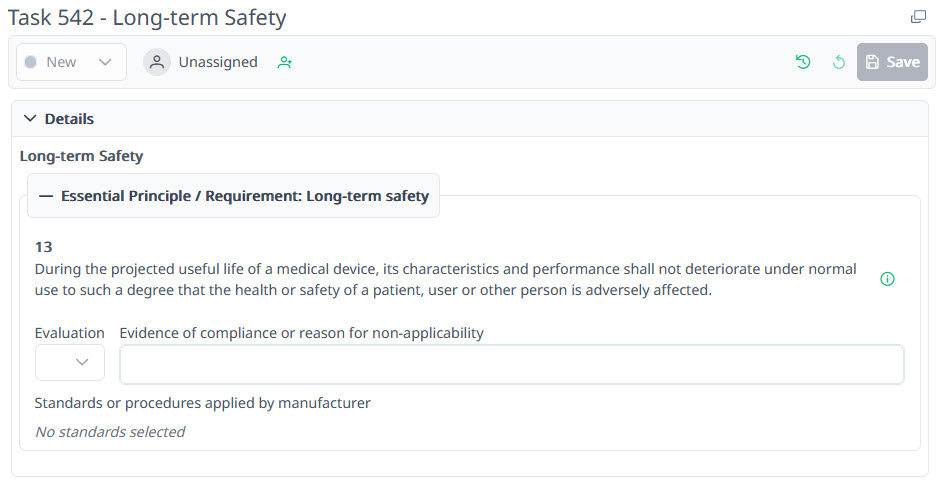This screenshot has height=482, width=942.
Task: Click the Task 542 title
Action: [x=147, y=17]
